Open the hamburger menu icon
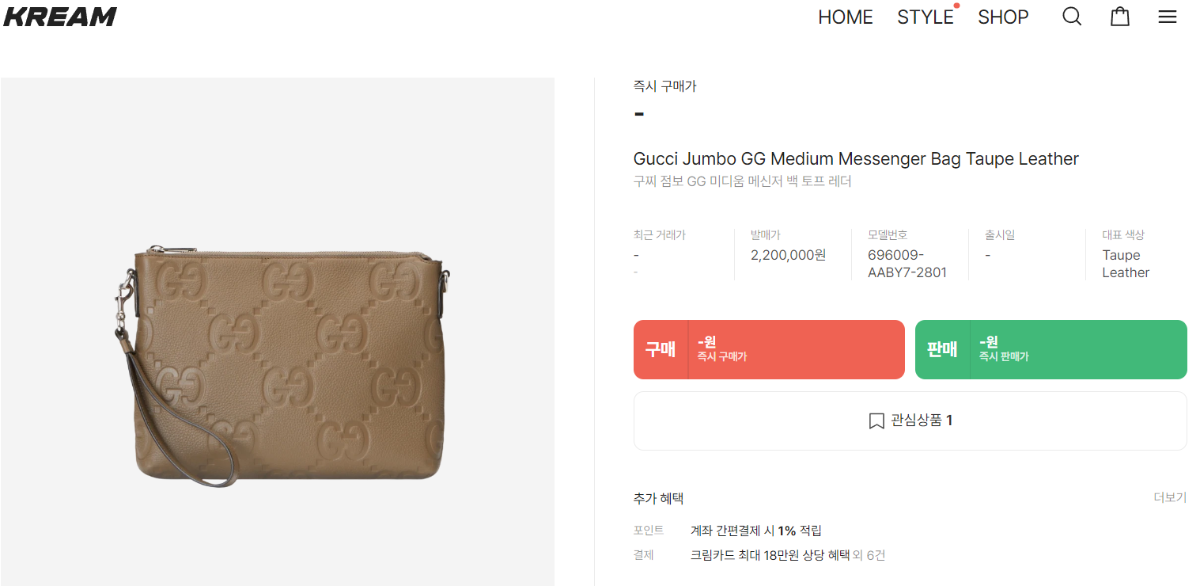Screen dimensions: 1200x586 click(x=1167, y=17)
